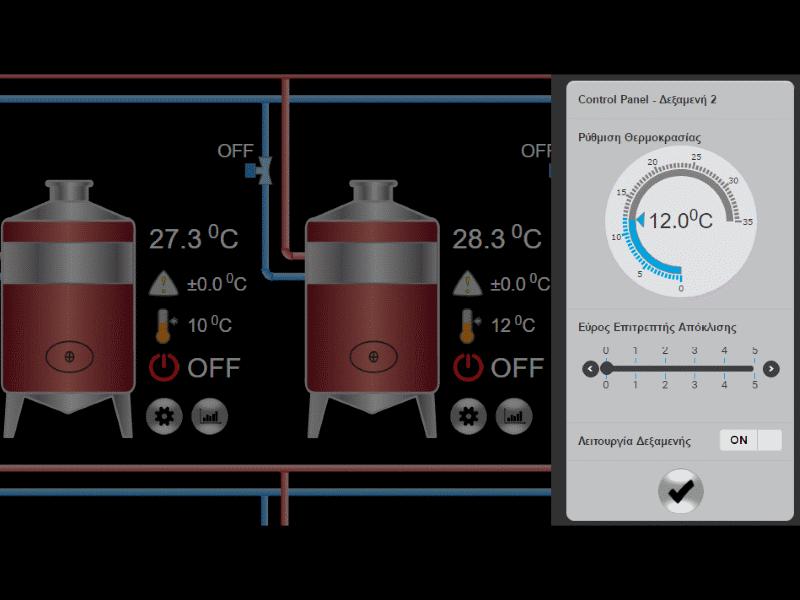Screen dimensions: 800x600
Task: Switch Λειτουργία Δεξαμενής to OFF
Action: tap(767, 440)
